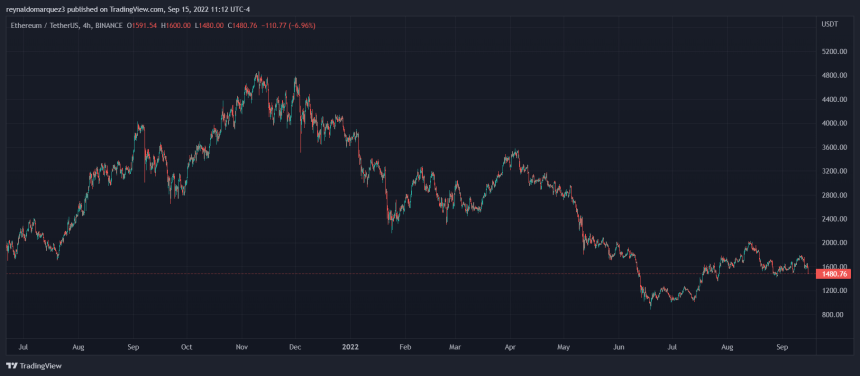Click the Dec time axis label
Viewport: 860px width, 376px height.
pos(295,347)
